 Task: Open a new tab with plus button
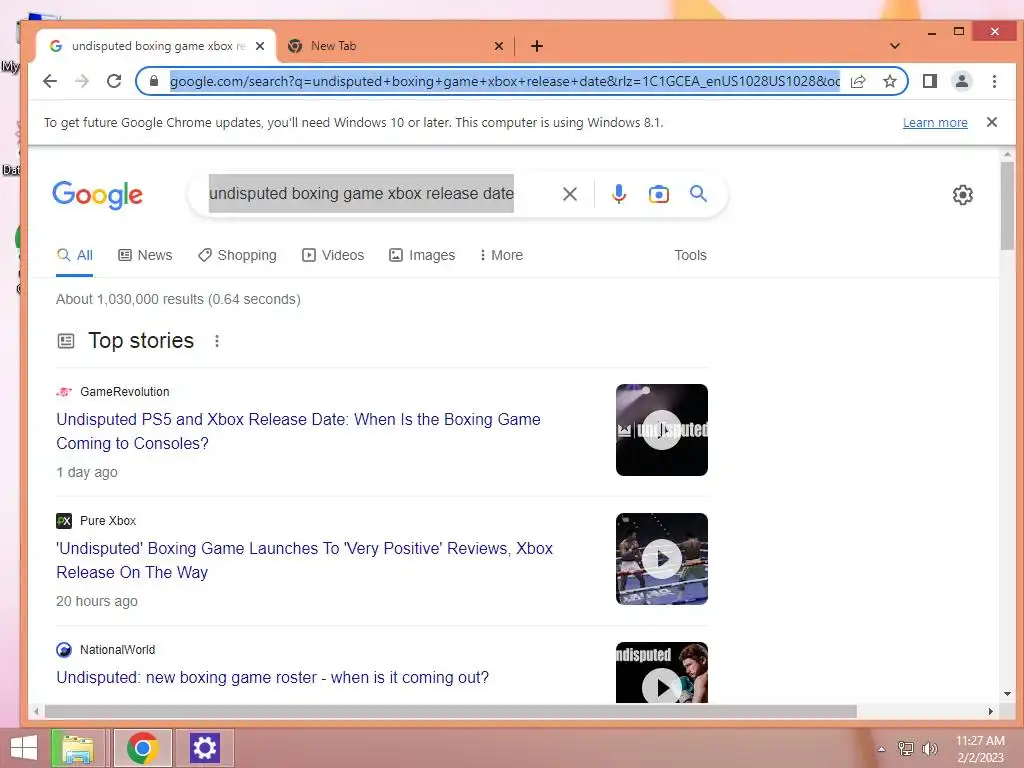(536, 46)
